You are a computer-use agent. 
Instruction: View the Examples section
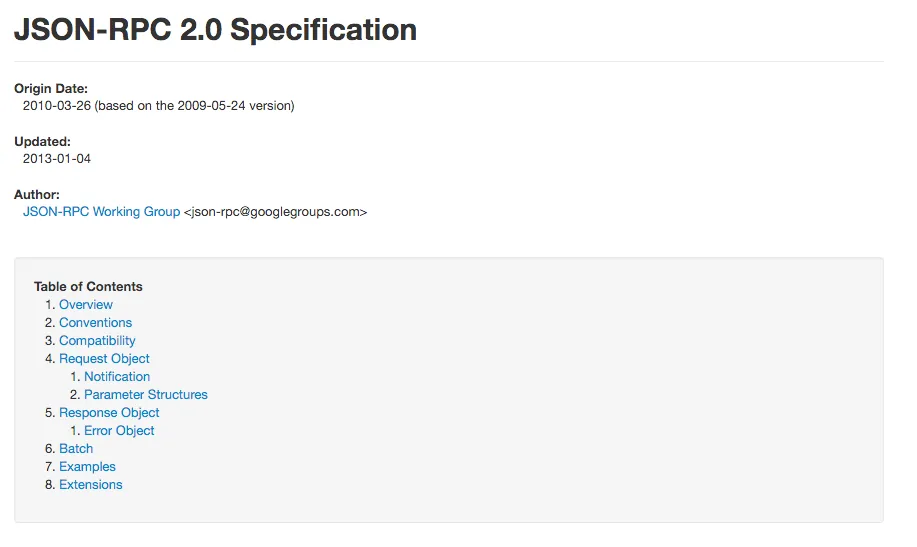point(87,467)
